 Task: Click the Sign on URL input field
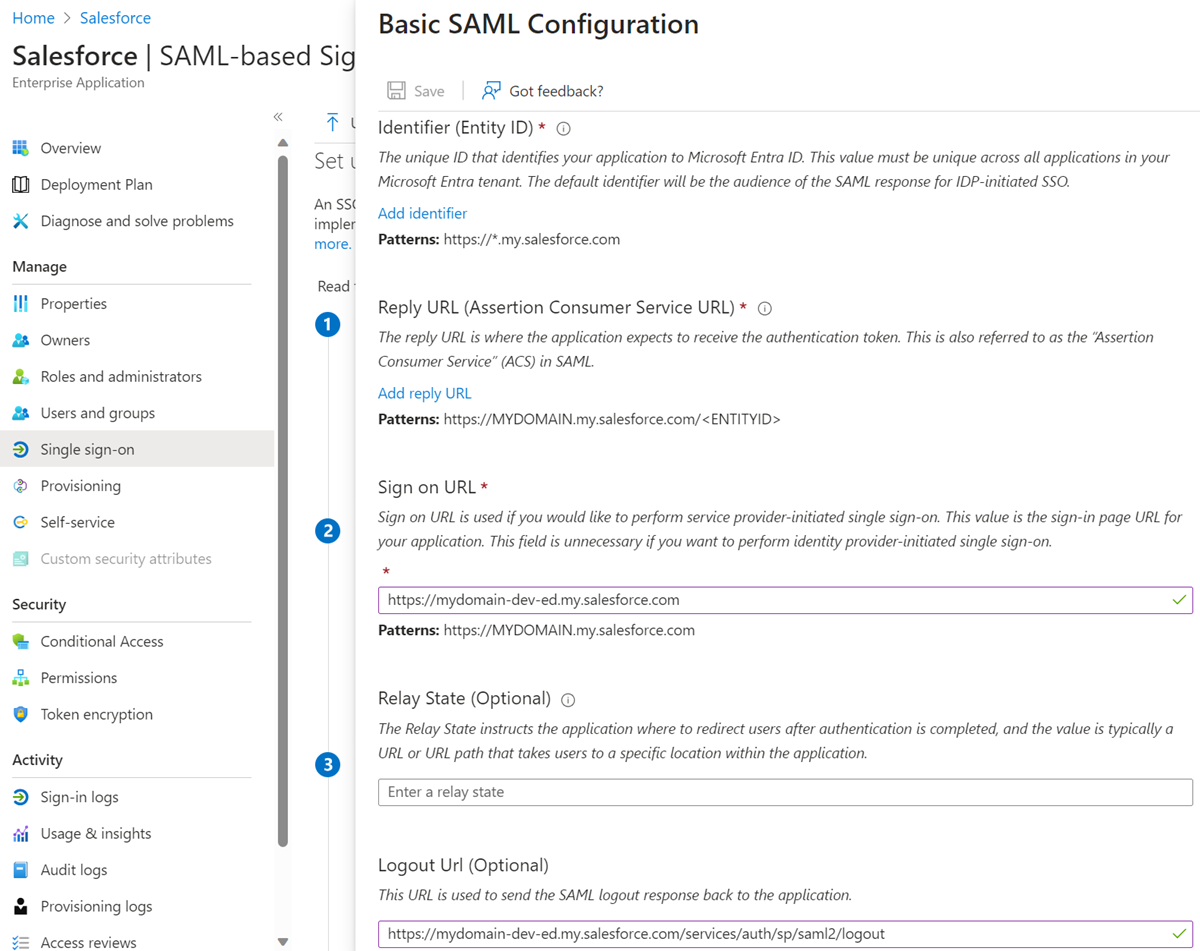[785, 600]
